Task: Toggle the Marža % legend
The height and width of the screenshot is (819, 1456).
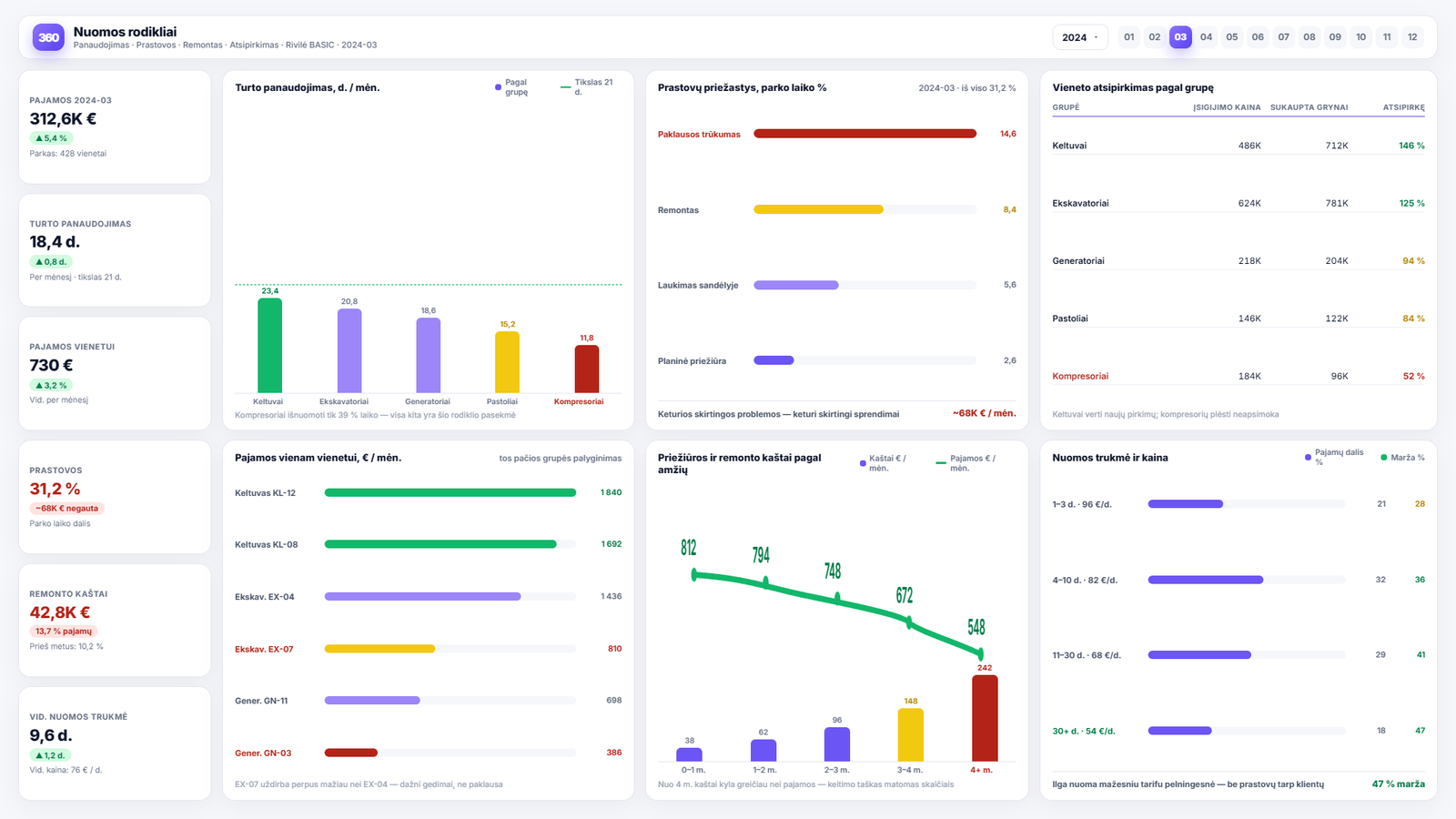Action: coord(1403,458)
